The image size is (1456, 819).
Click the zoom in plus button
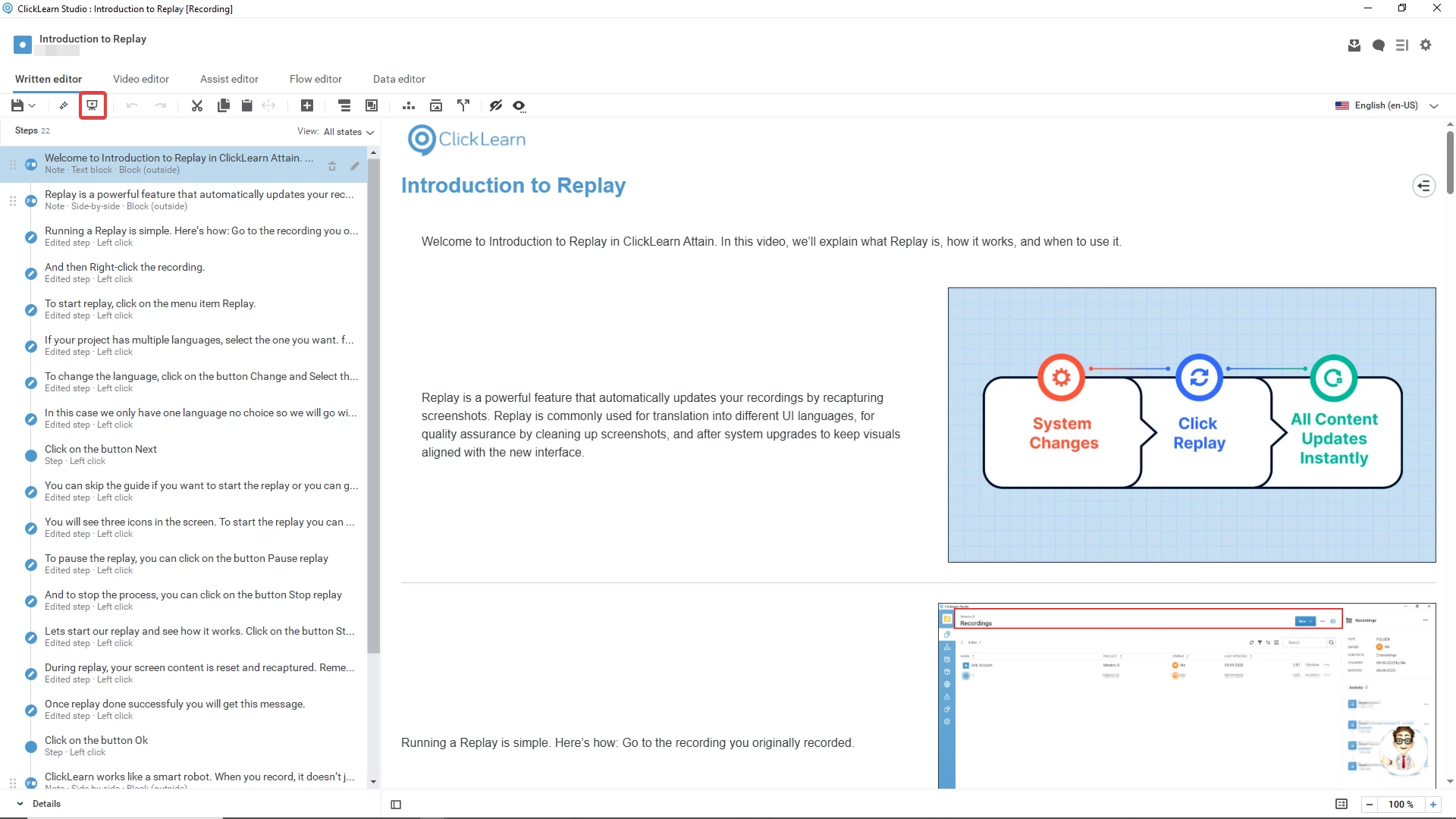(x=1433, y=805)
